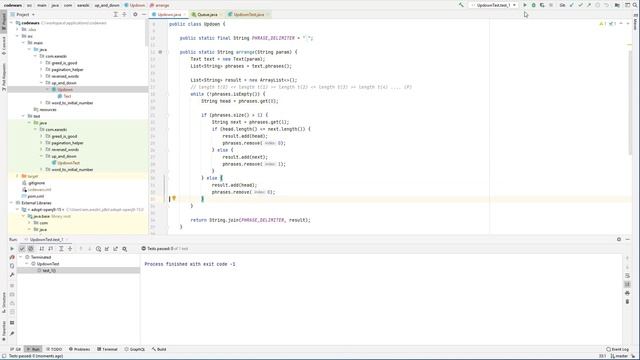
Task: Click the Debug bug icon in top toolbar
Action: 533,5
